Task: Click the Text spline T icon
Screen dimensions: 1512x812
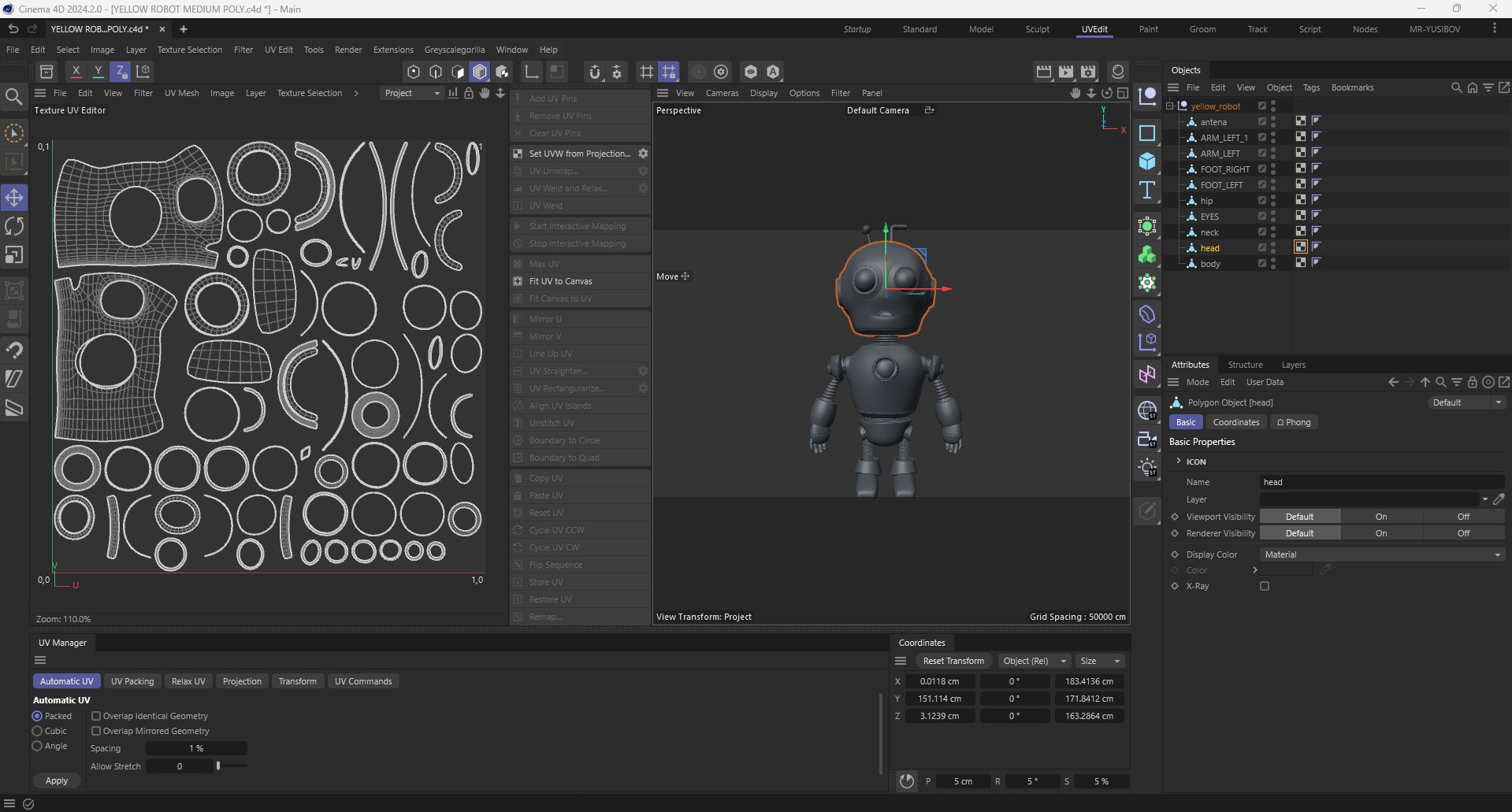Action: pyautogui.click(x=1147, y=190)
